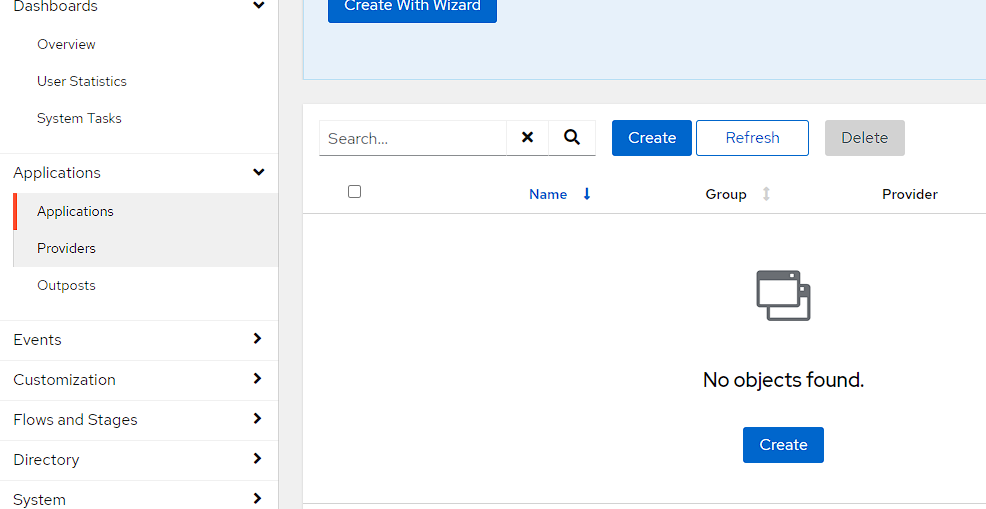Open User Statistics dashboard page
This screenshot has height=509, width=986.
(82, 81)
